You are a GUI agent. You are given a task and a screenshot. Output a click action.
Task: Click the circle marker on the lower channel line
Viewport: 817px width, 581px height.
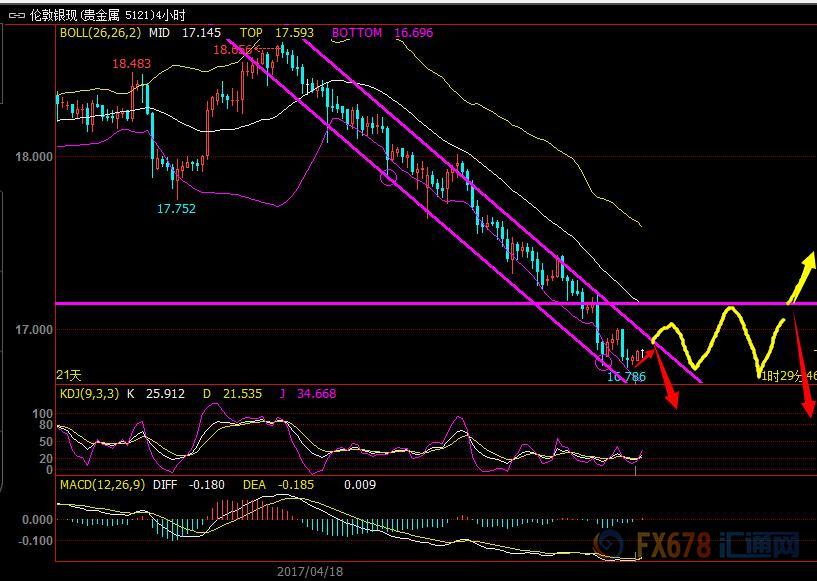(x=388, y=176)
